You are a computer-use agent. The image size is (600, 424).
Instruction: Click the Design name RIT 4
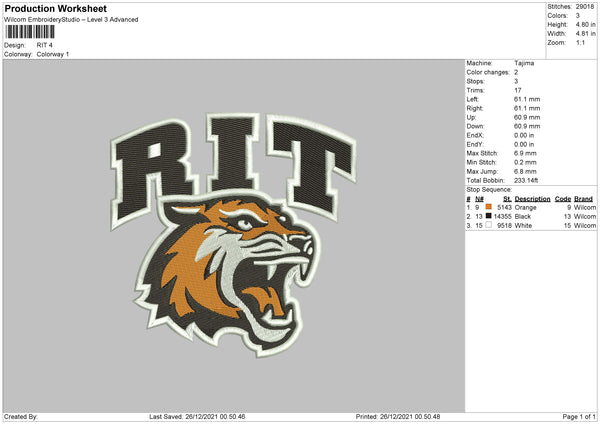(x=44, y=45)
